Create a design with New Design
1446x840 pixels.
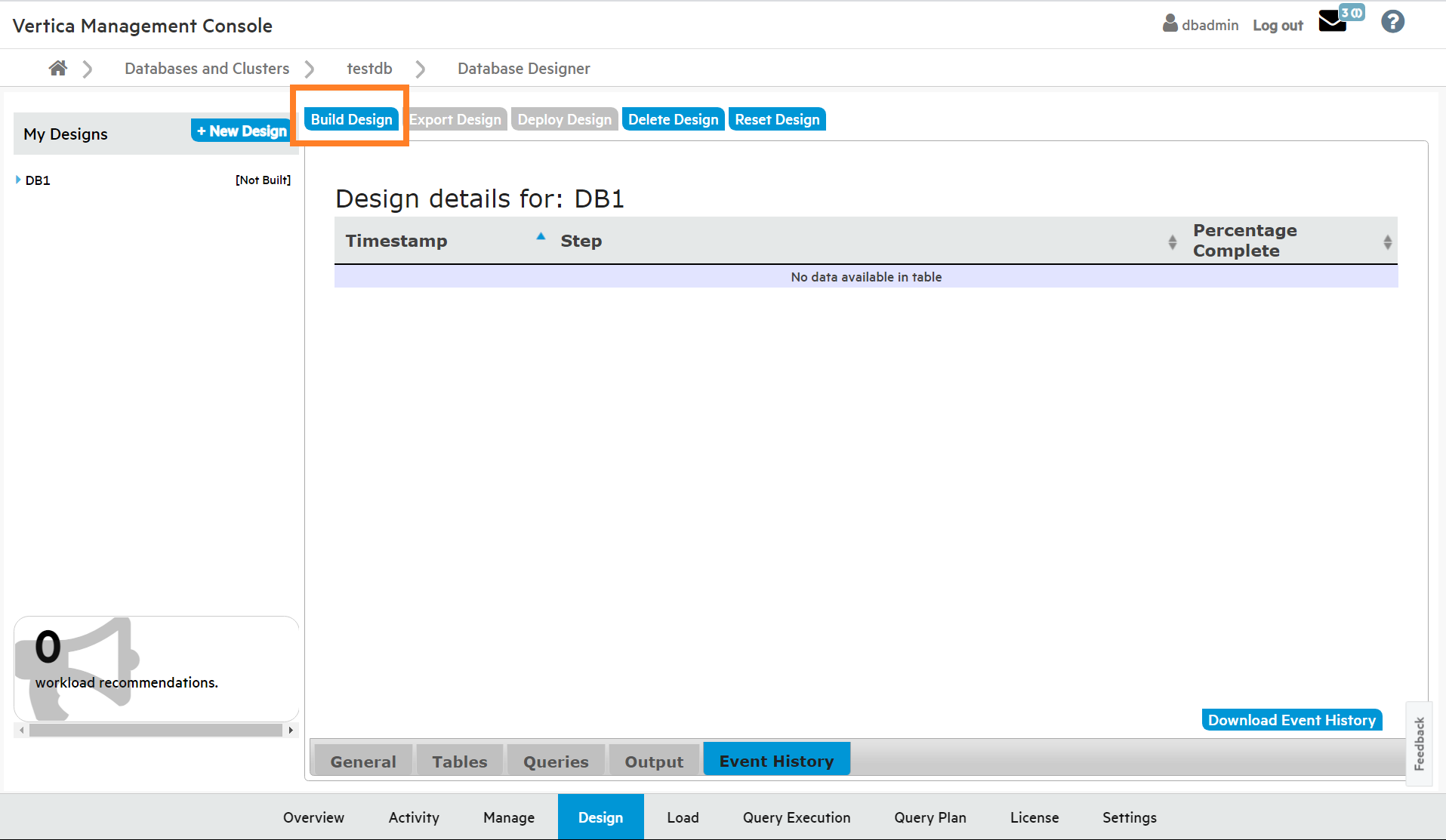[242, 131]
